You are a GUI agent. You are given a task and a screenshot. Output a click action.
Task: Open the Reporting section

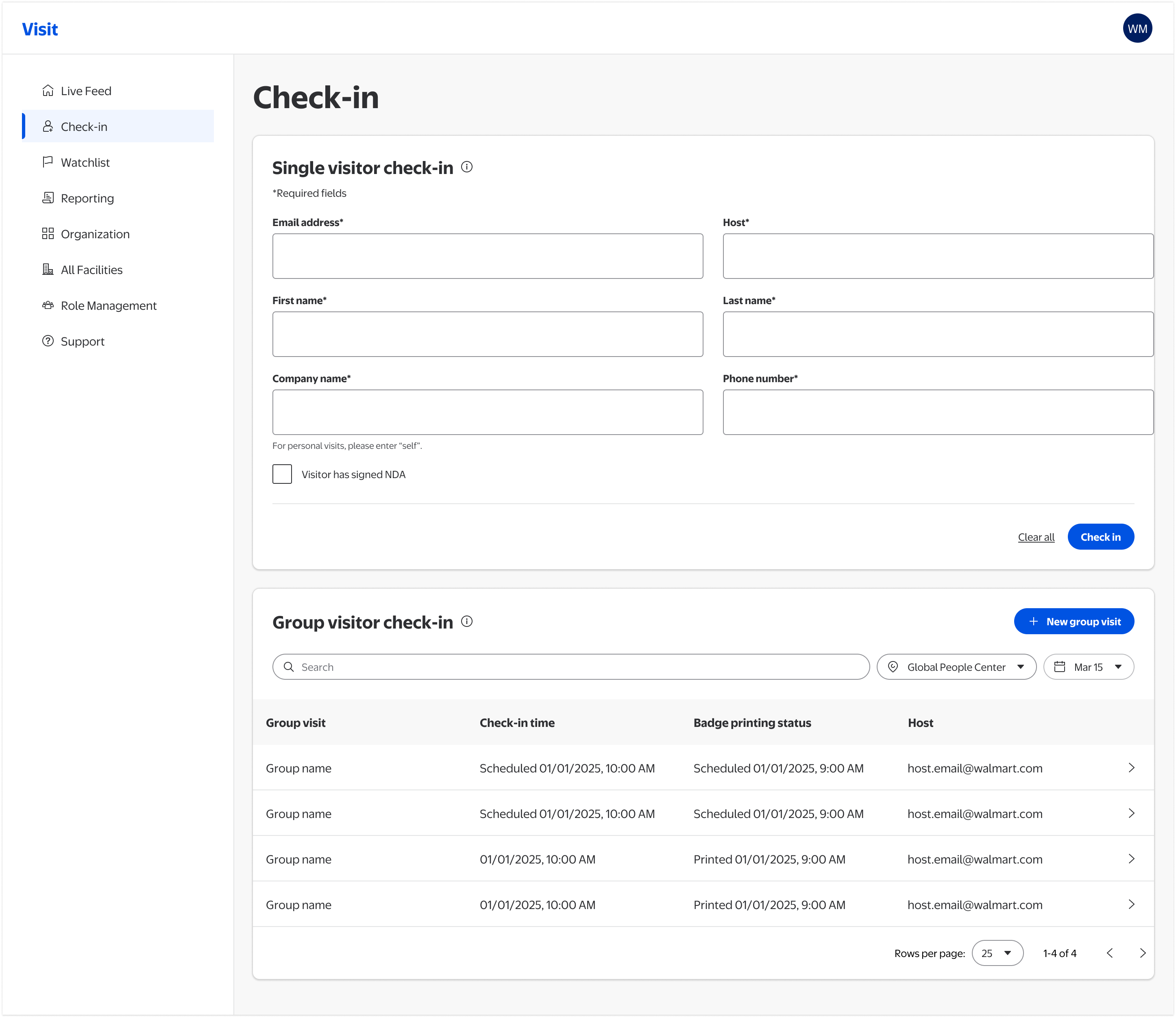[118, 198]
